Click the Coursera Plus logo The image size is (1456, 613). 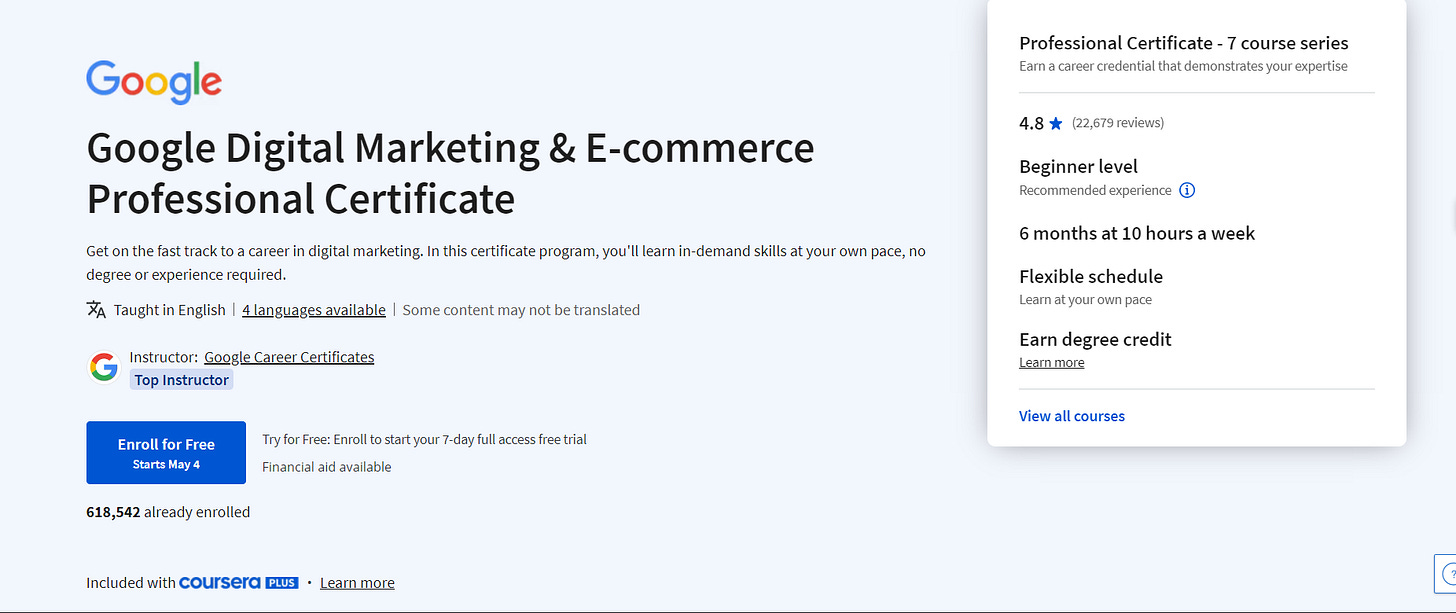[239, 582]
